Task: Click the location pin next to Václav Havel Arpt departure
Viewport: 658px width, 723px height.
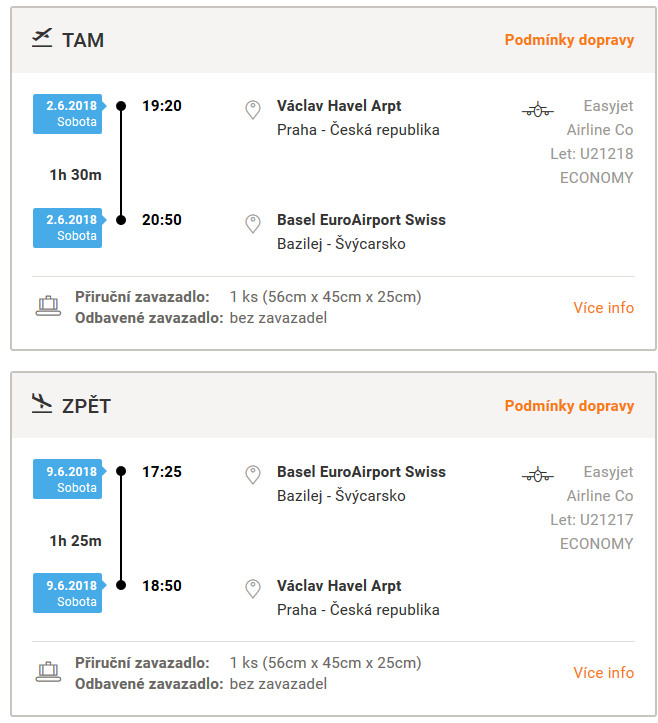Action: 253,110
